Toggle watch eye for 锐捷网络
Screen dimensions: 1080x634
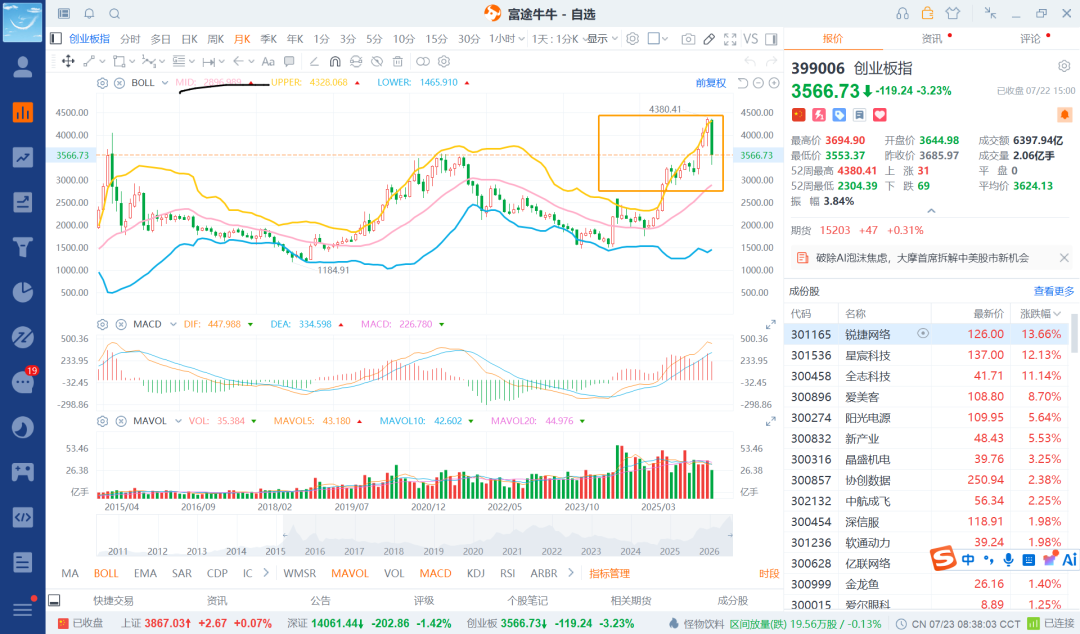point(923,334)
